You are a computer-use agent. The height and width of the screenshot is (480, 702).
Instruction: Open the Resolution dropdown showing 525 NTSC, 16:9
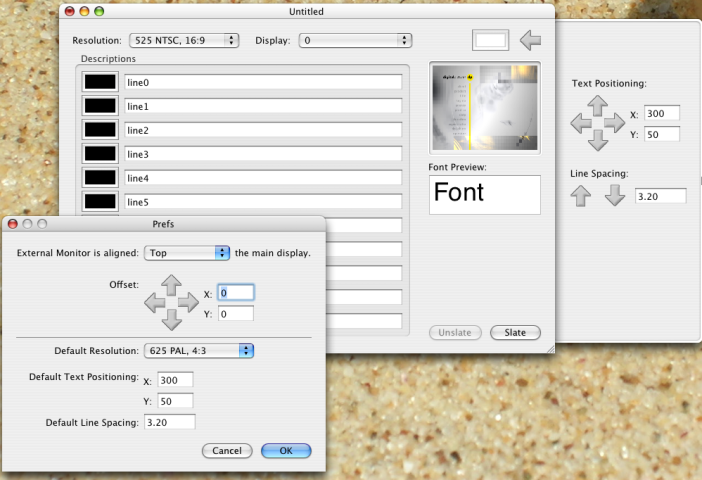pos(183,40)
